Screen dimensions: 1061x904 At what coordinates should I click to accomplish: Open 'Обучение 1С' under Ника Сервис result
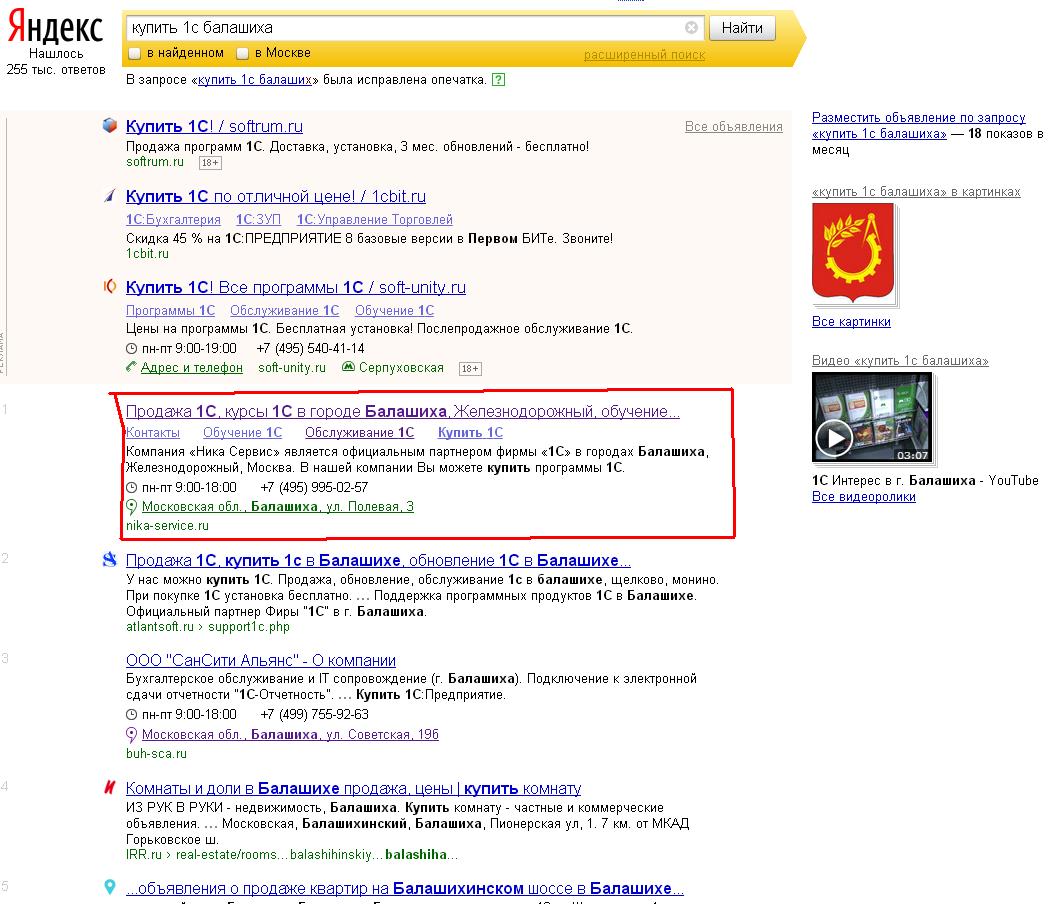[242, 432]
